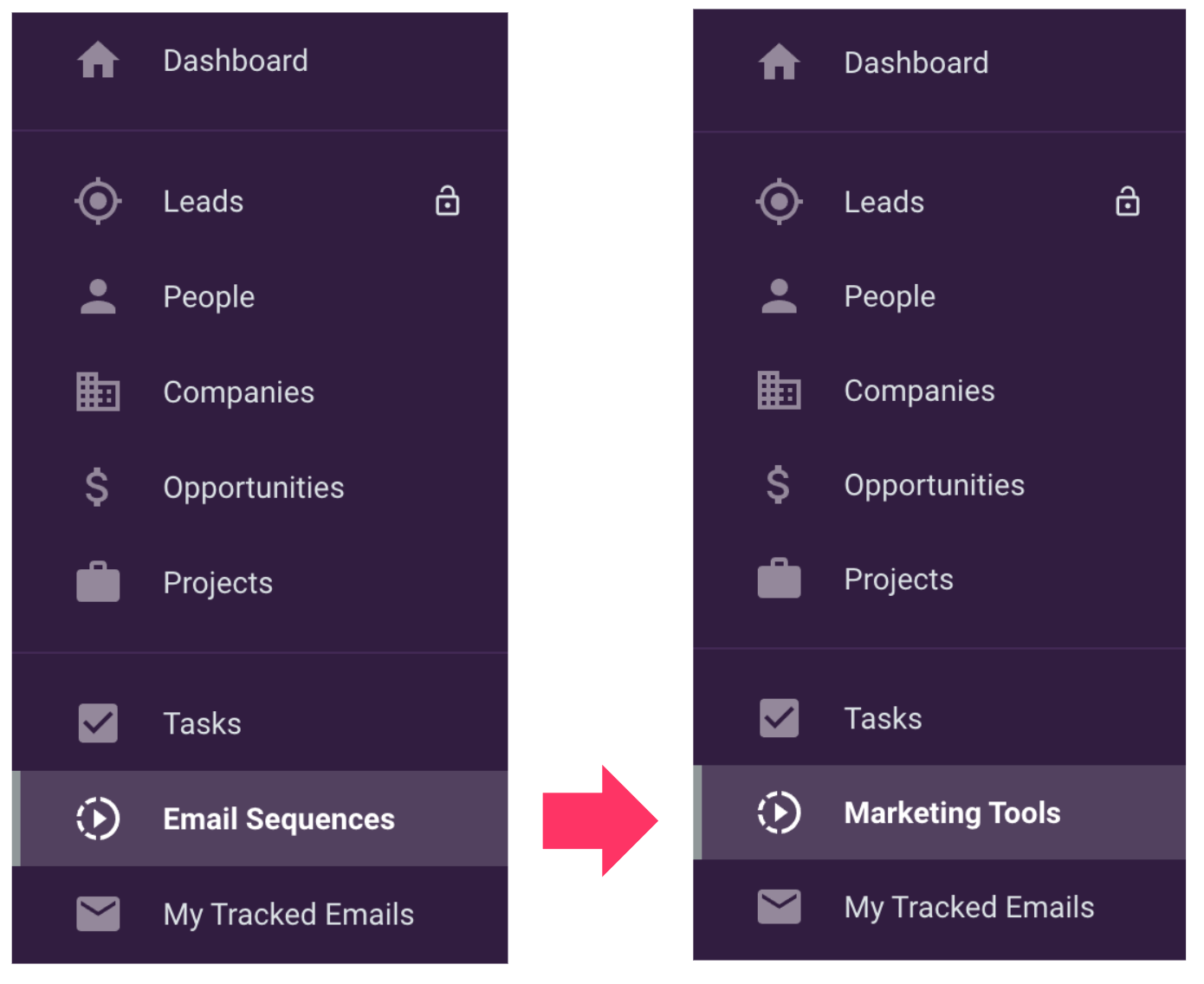
Task: Click the People person icon in left sidebar
Action: coord(98,297)
